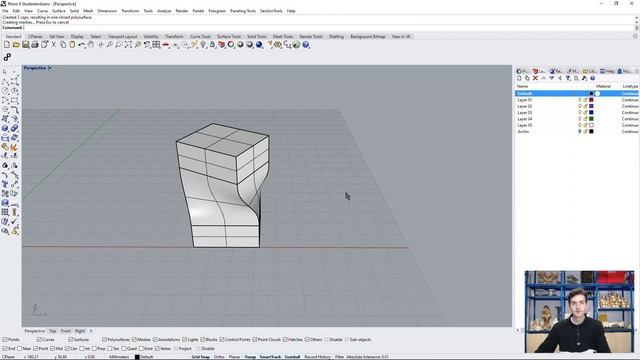Toggle the Points selection filter checkbox
Image resolution: width=640 pixels, height=360 pixels.
point(5,340)
